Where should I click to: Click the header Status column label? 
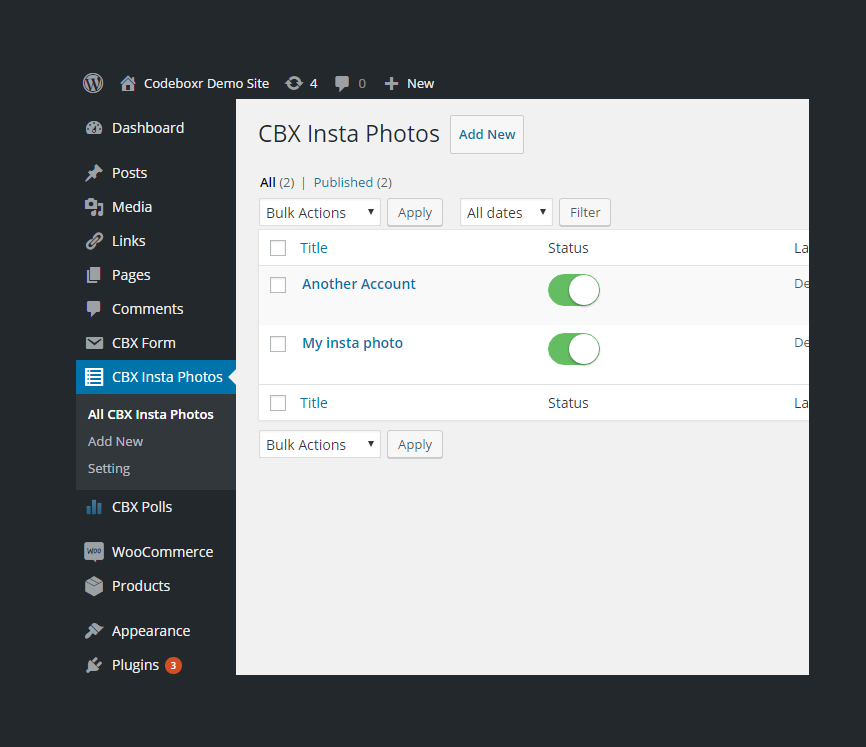pyautogui.click(x=568, y=248)
